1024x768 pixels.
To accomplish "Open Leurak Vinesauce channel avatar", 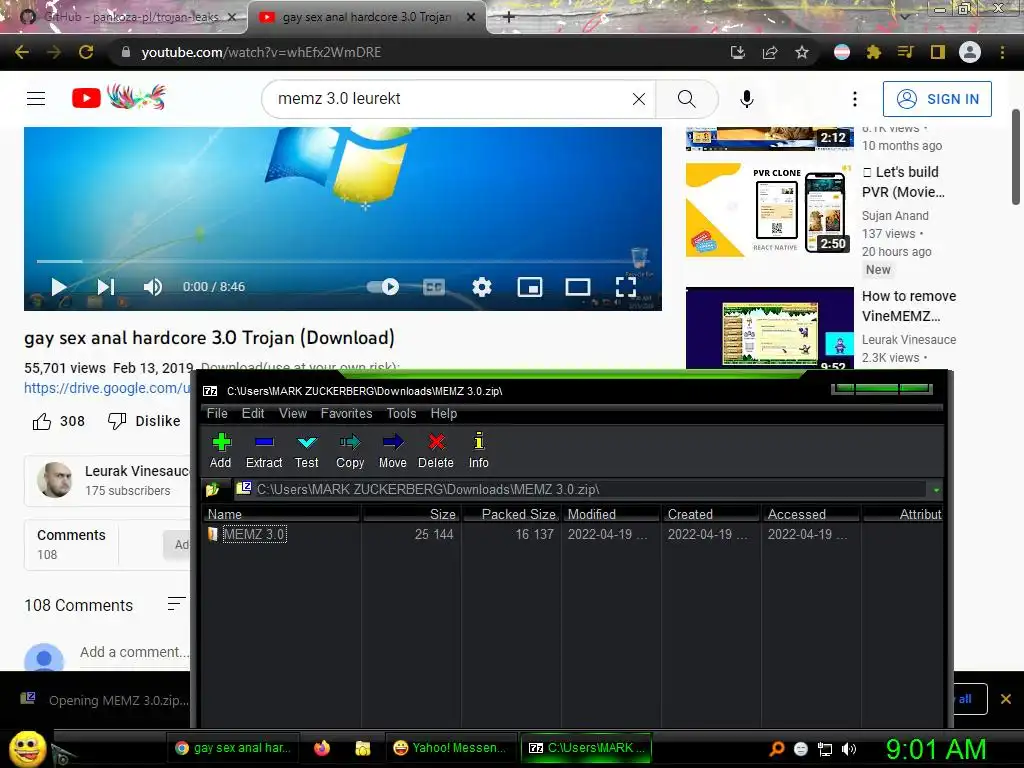I will pyautogui.click(x=55, y=480).
